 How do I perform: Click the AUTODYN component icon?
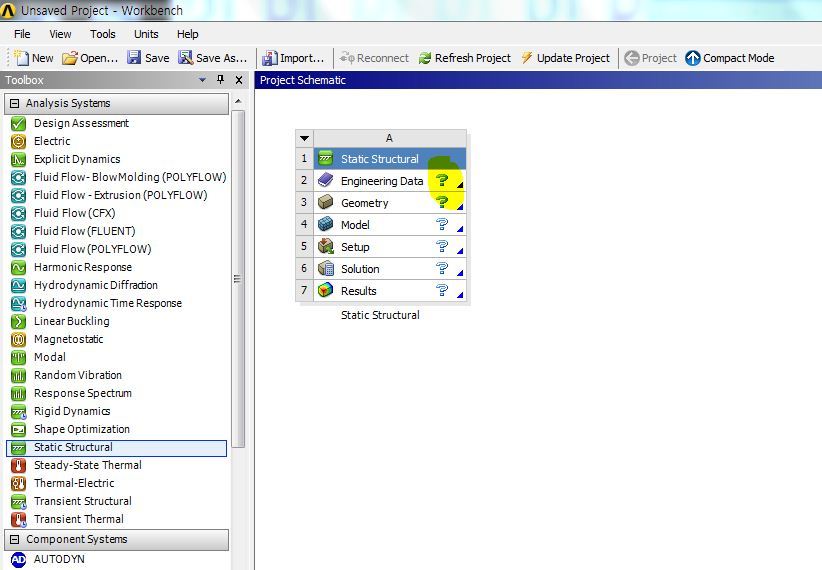coord(18,560)
